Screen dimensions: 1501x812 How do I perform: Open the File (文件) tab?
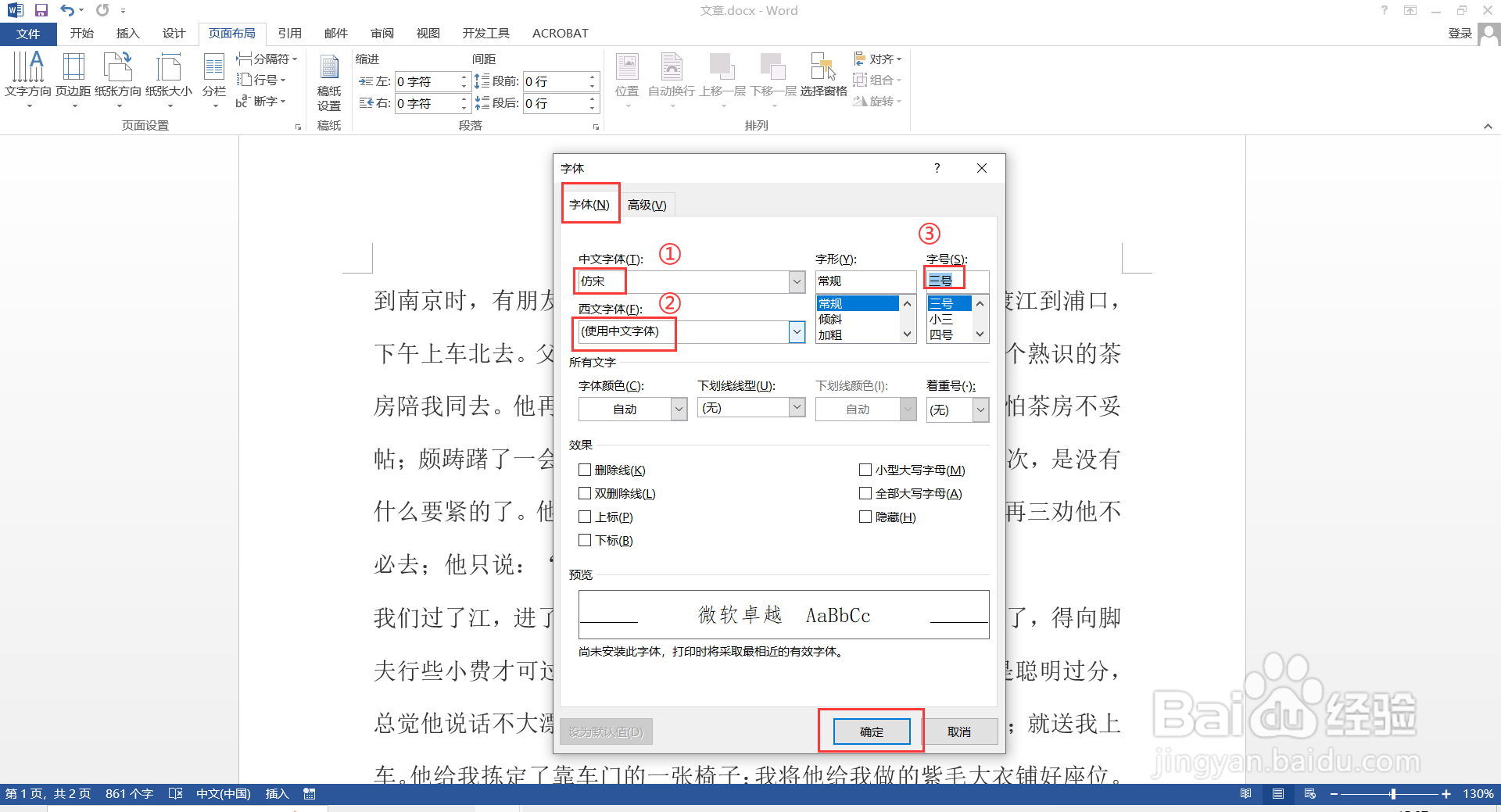pos(28,34)
